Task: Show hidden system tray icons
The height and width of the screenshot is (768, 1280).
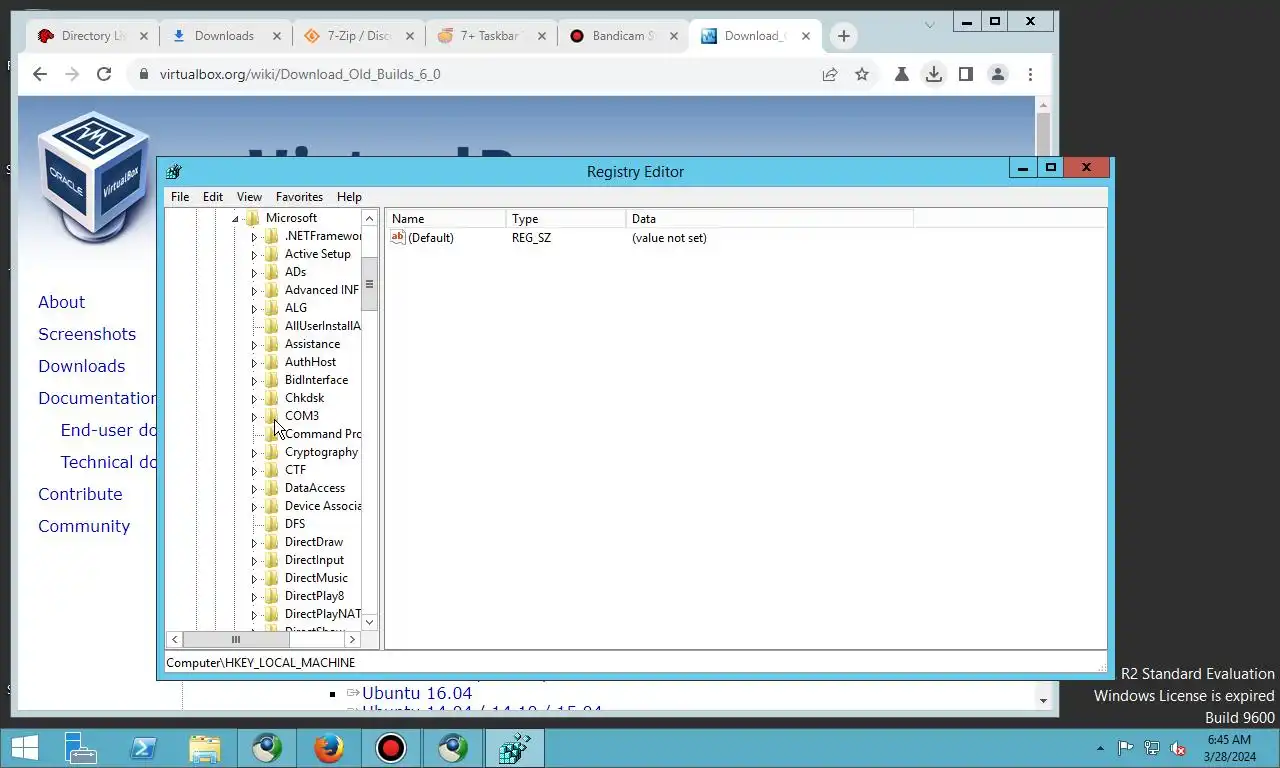Action: tap(1101, 748)
